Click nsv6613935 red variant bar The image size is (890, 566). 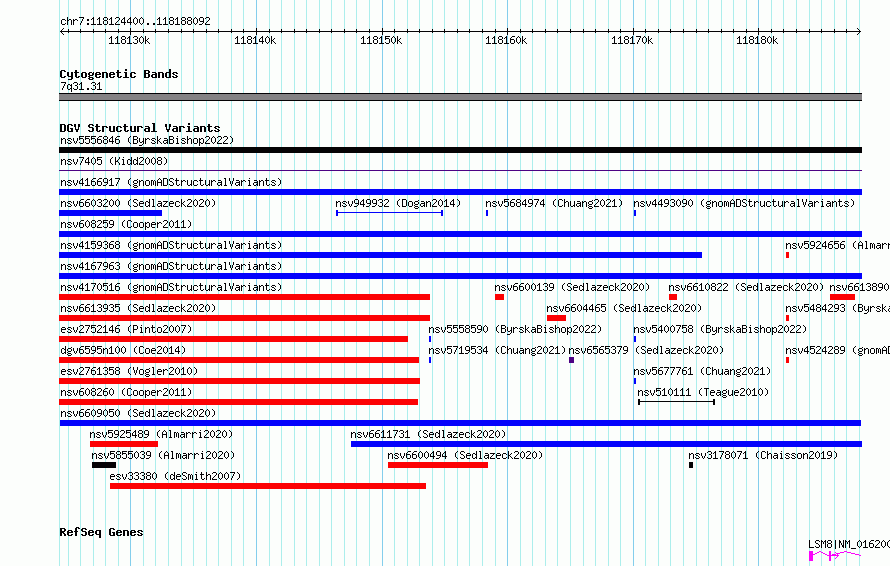[245, 318]
